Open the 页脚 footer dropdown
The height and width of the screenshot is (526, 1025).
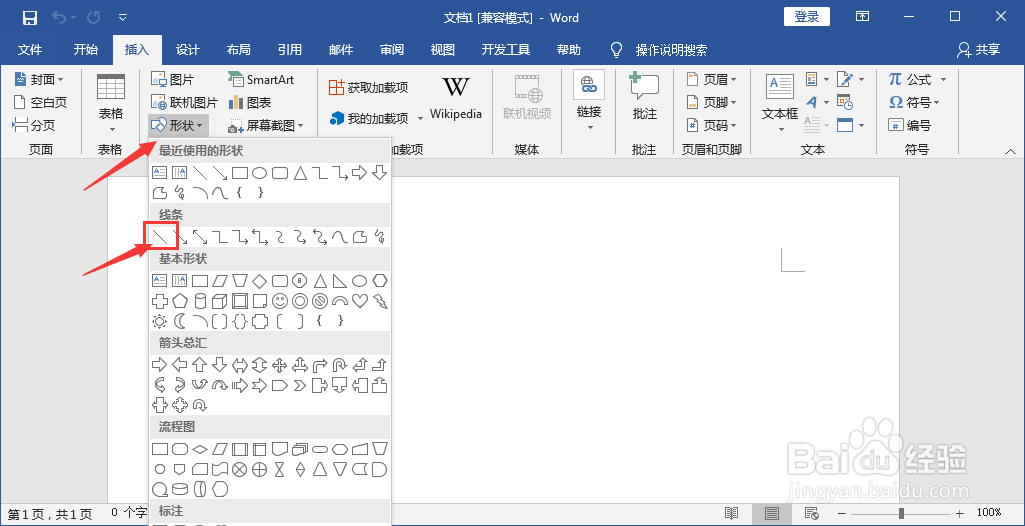point(712,103)
